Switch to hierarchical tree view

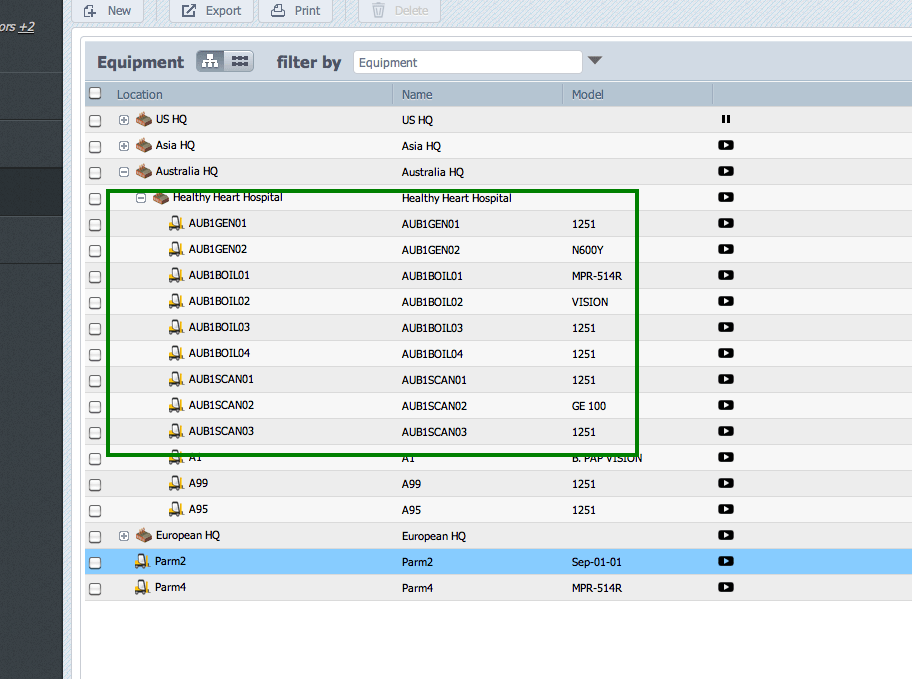pyautogui.click(x=210, y=60)
